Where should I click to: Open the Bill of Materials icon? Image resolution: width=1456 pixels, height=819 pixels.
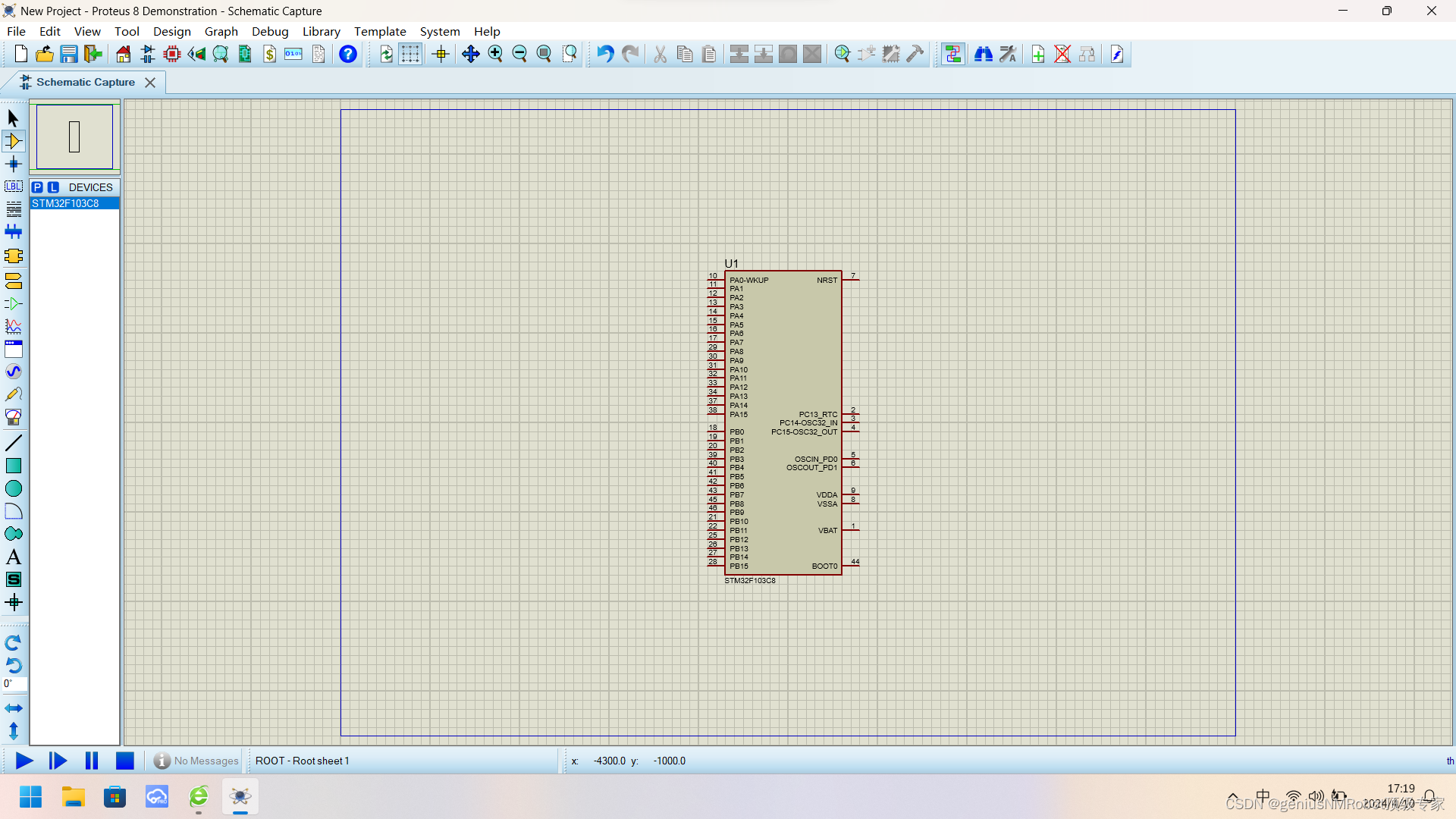point(269,54)
